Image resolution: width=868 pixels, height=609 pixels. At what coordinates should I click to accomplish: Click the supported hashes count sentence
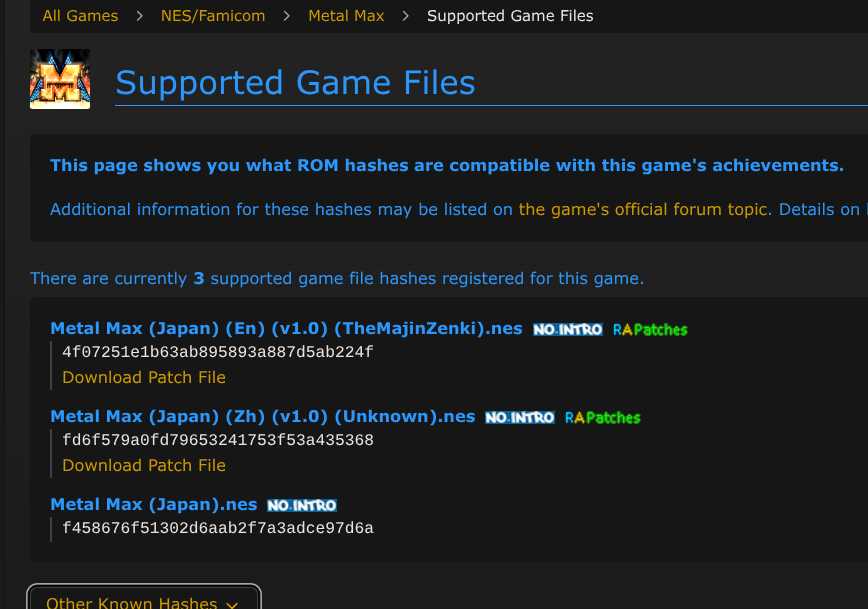tap(337, 278)
